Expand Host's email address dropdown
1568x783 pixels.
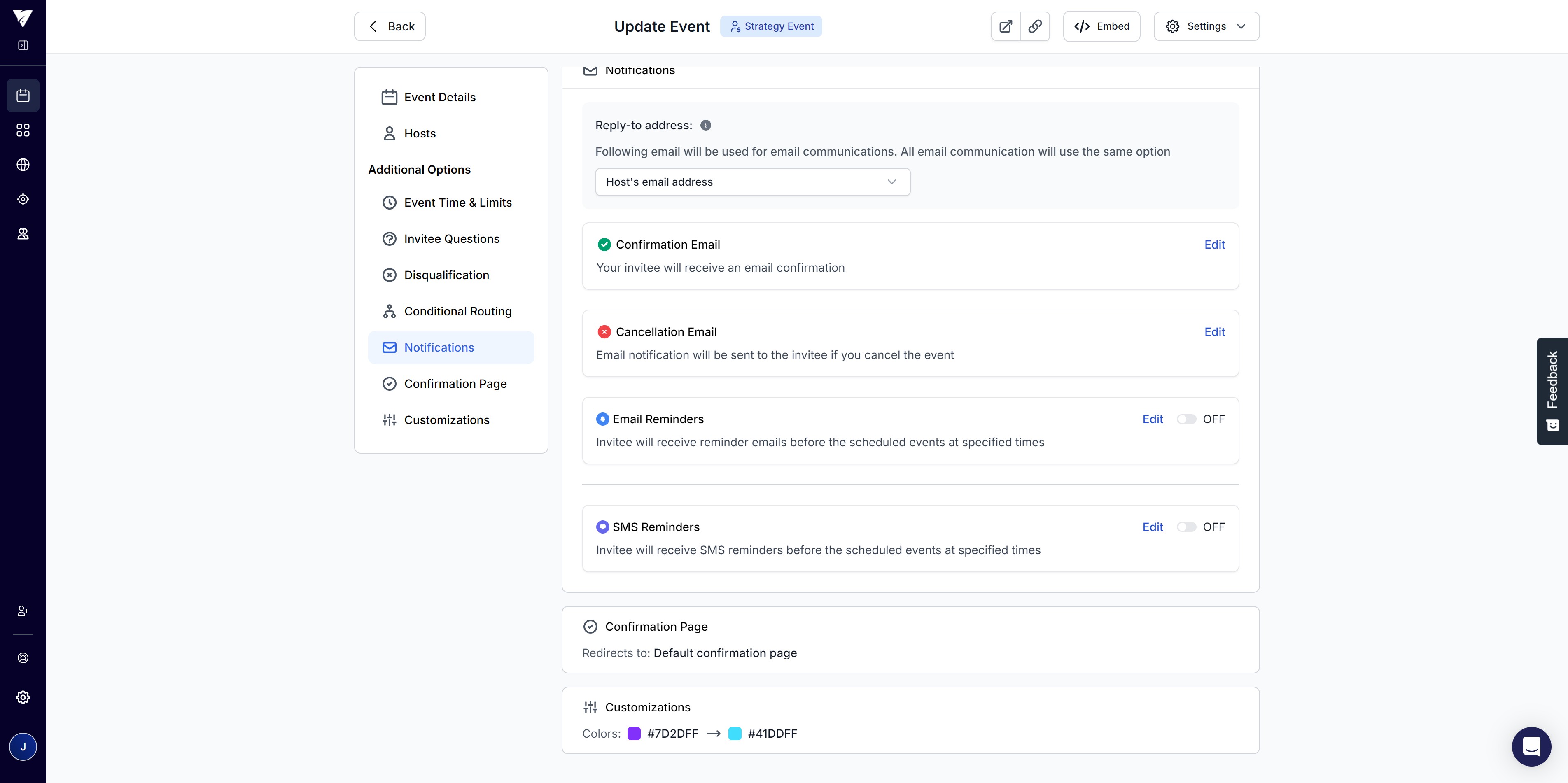point(752,182)
